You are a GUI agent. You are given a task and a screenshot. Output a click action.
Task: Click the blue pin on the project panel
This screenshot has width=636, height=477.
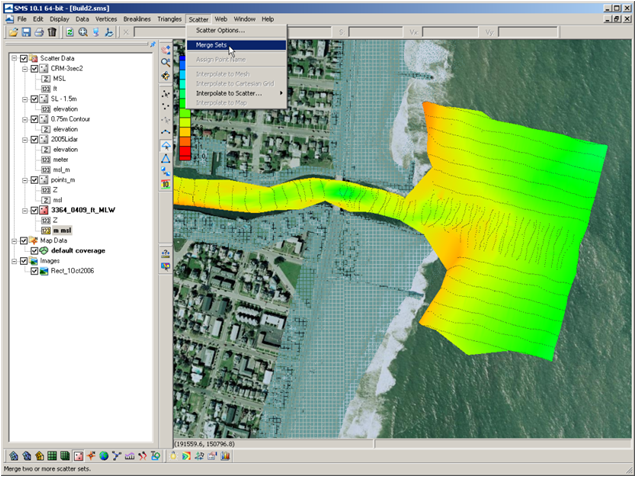pos(153,44)
